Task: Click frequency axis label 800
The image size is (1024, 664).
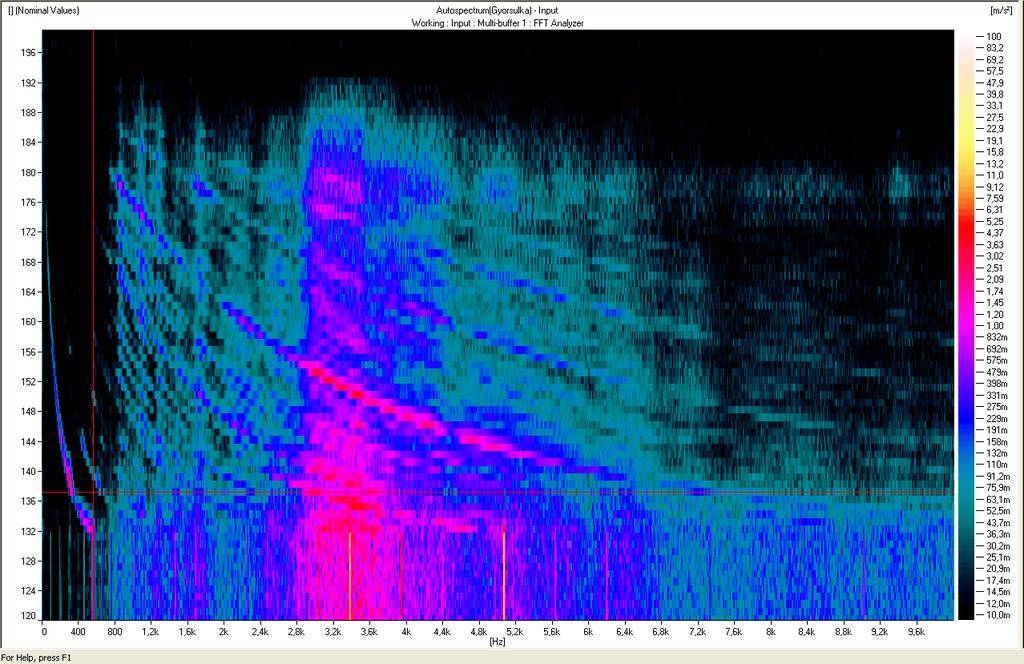Action: (x=114, y=632)
